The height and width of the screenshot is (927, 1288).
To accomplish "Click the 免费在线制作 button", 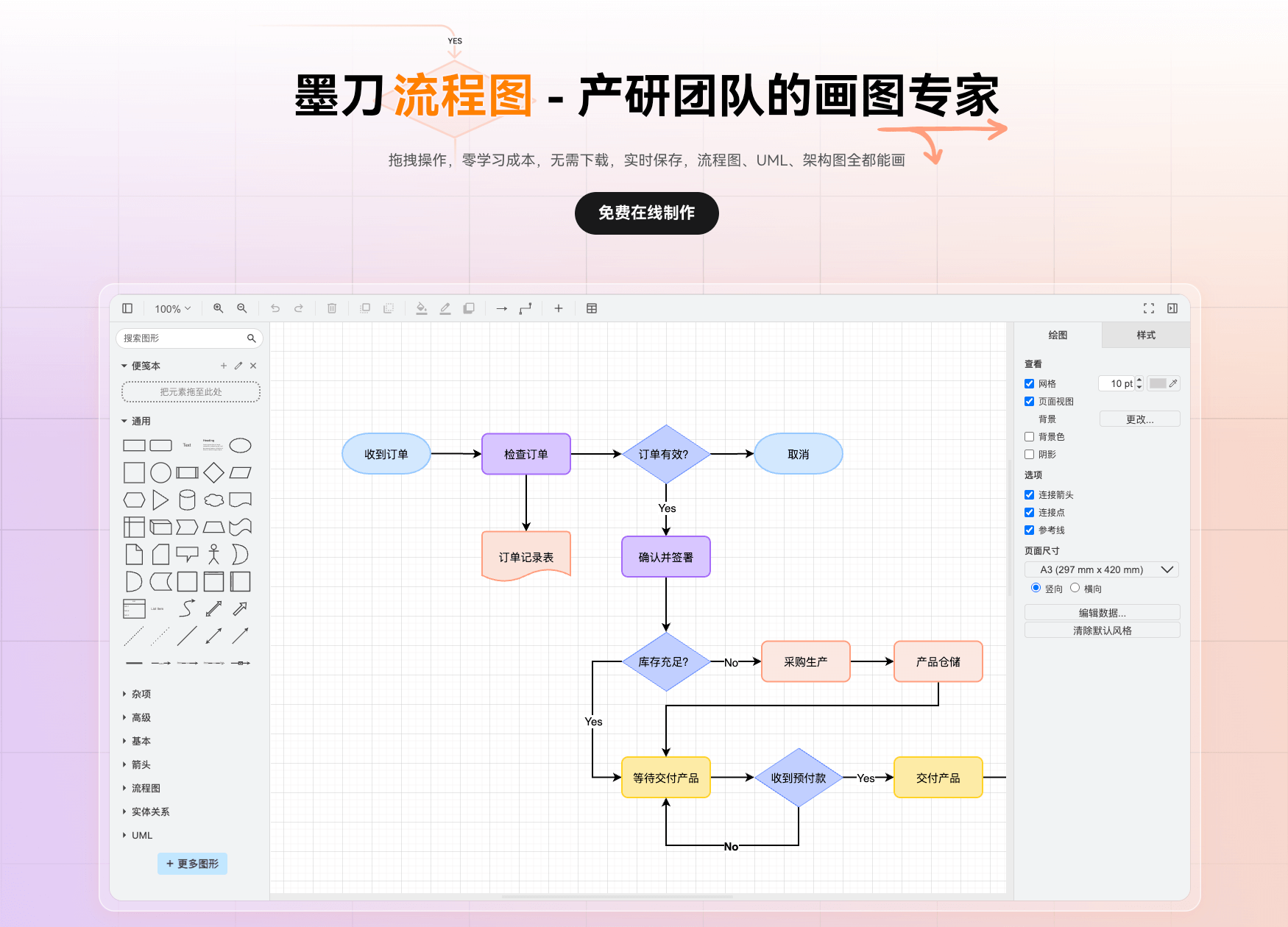I will (x=646, y=213).
